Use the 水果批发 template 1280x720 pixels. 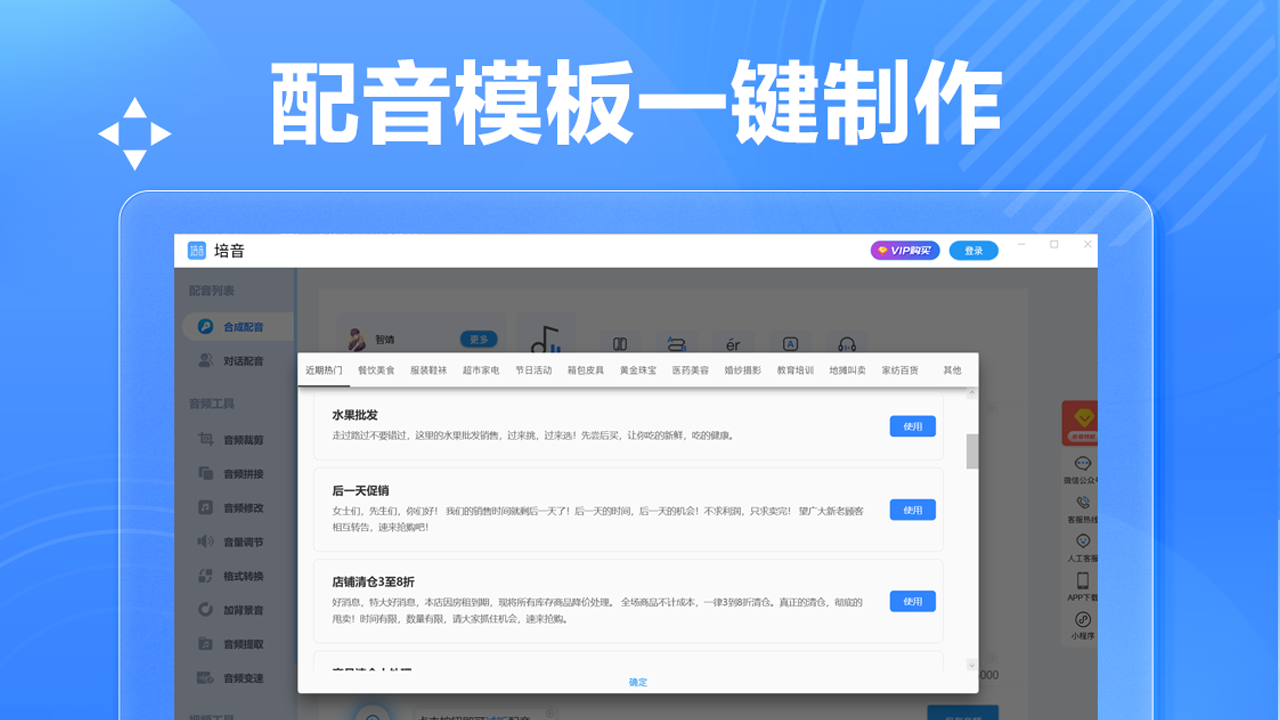point(911,426)
